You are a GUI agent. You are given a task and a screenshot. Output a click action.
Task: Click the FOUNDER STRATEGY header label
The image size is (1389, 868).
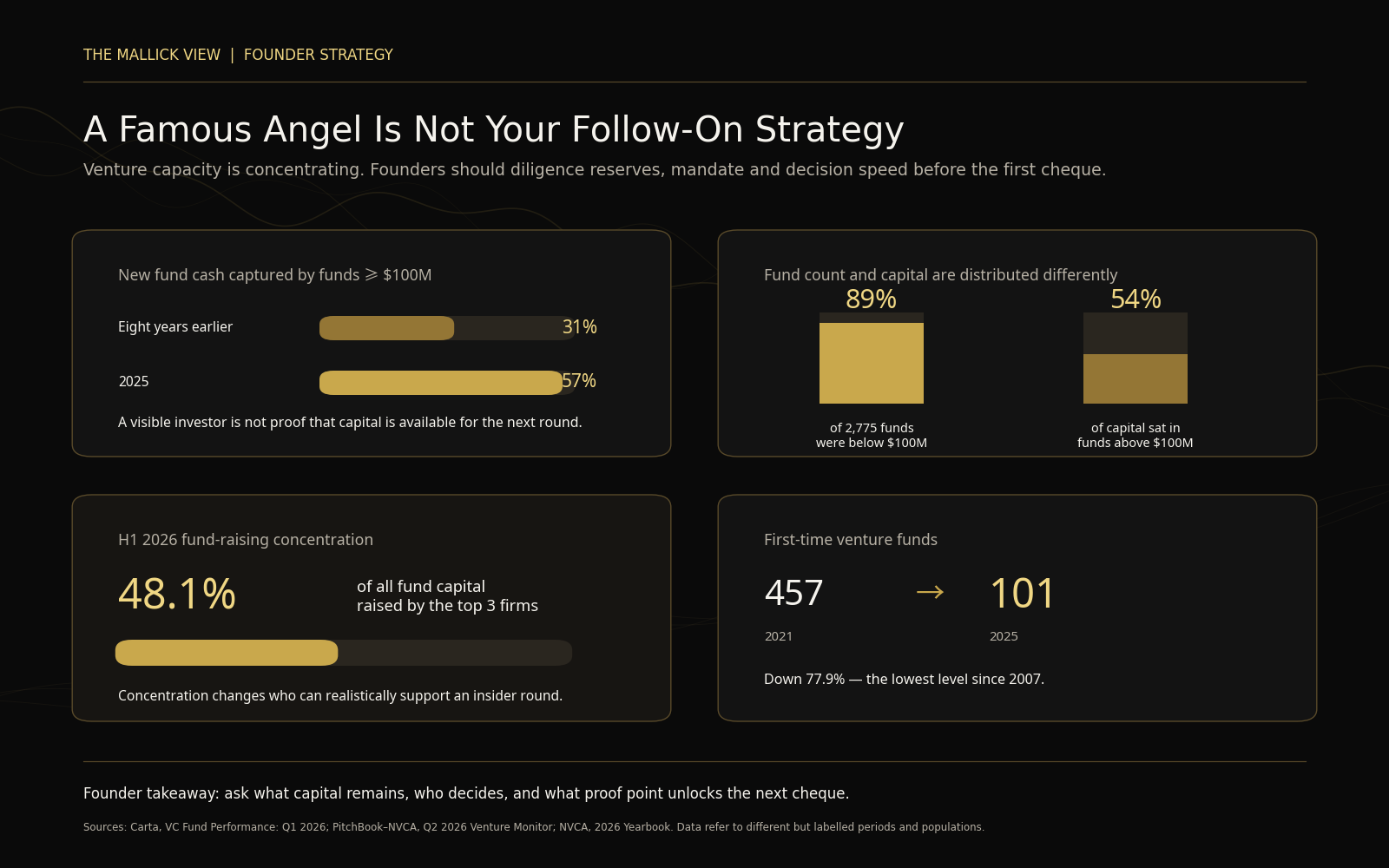[319, 55]
